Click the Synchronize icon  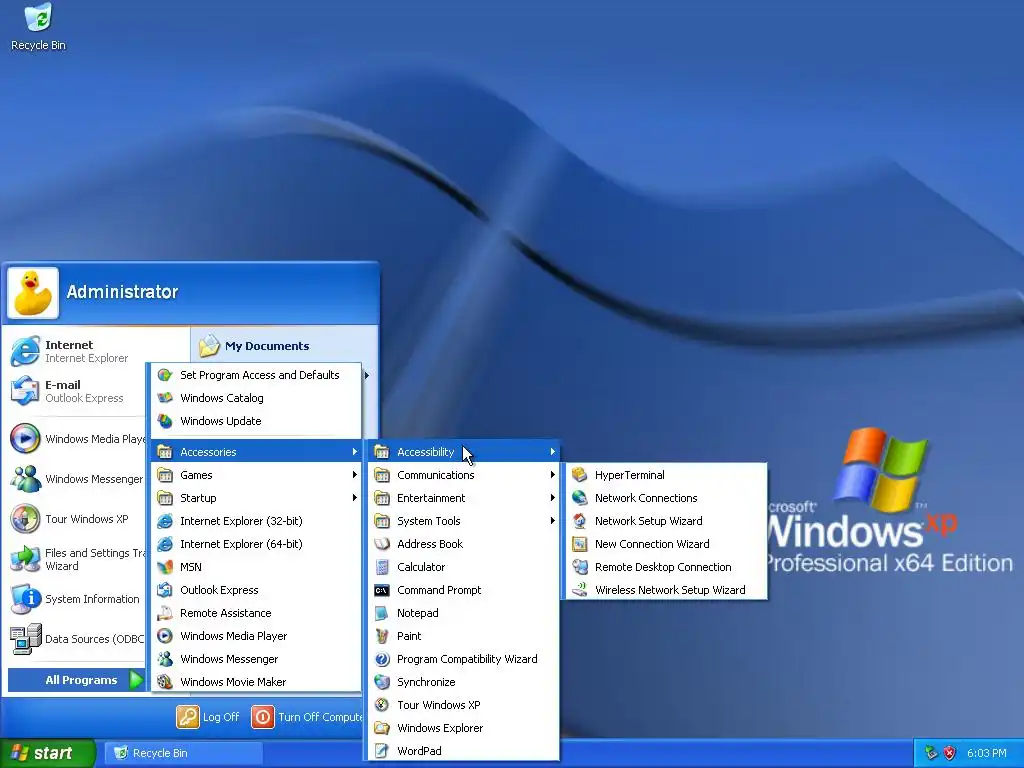coord(382,682)
